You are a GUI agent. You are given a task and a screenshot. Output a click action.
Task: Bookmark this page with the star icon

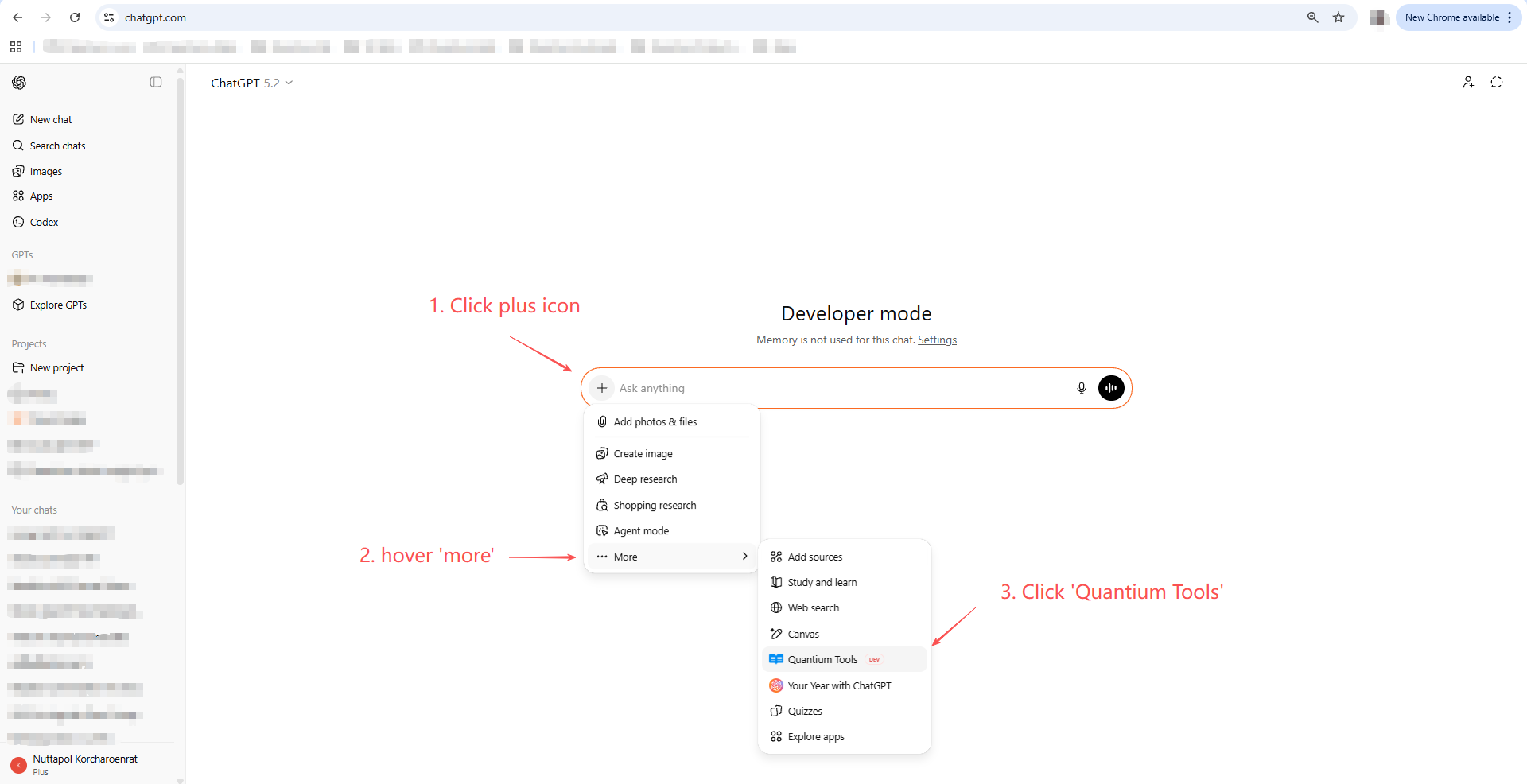1339,17
